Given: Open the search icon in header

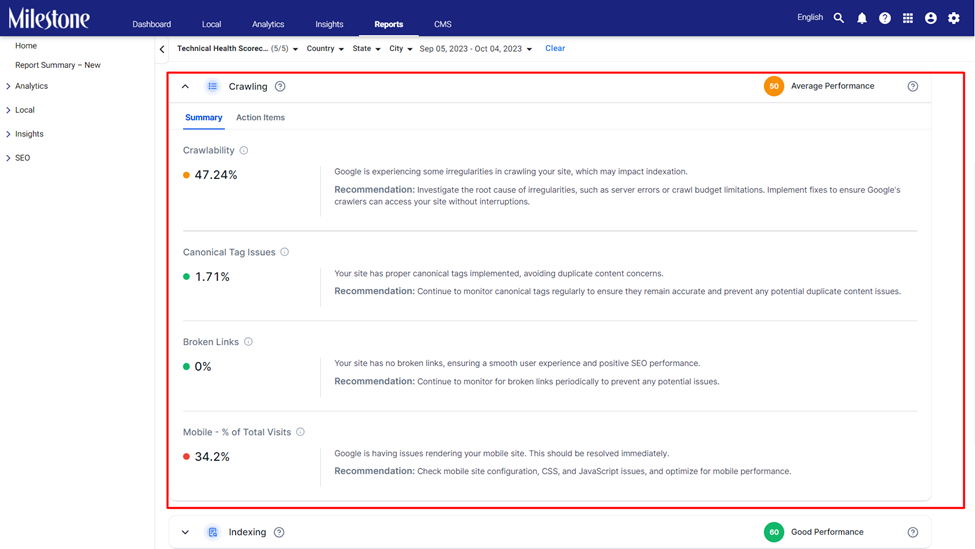Looking at the screenshot, I should (839, 18).
